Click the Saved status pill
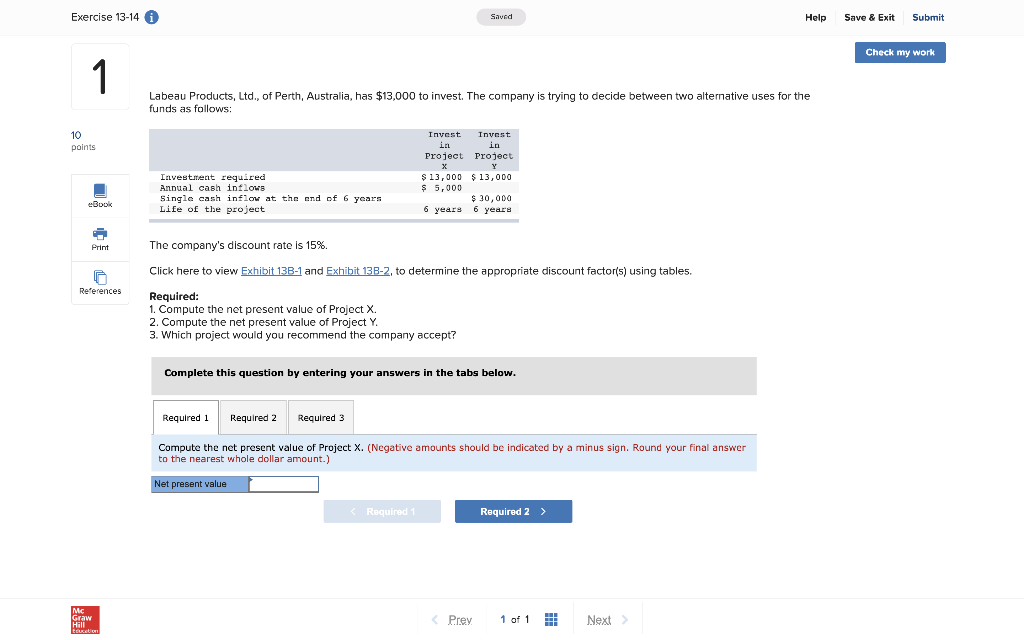This screenshot has width=1024, height=640. tap(501, 16)
